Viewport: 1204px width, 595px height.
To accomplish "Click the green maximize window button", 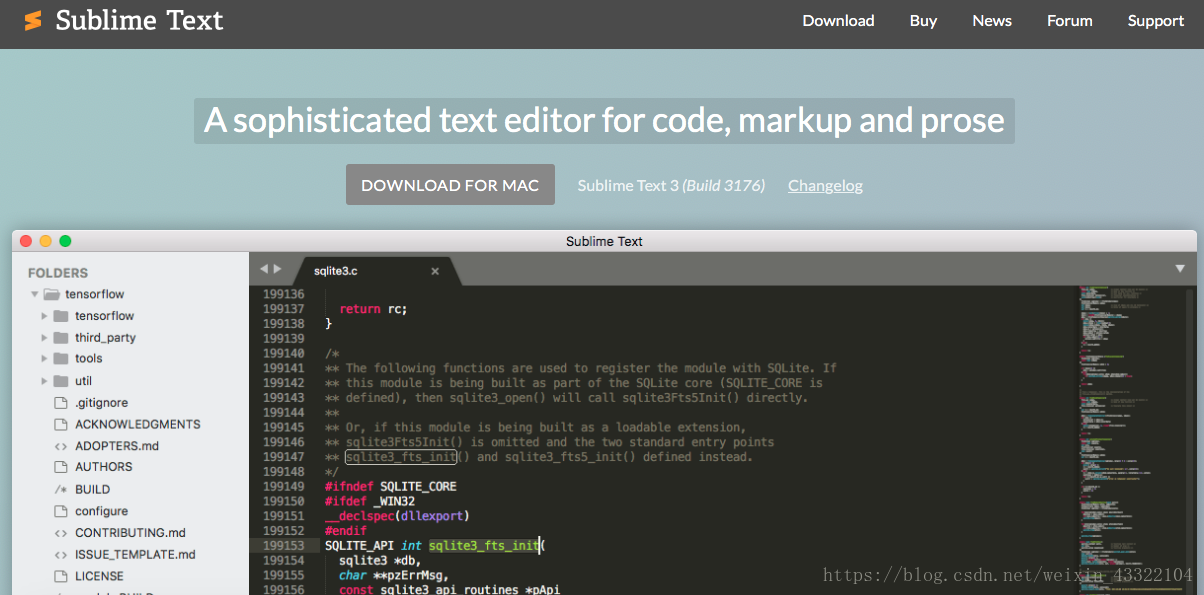I will [65, 241].
